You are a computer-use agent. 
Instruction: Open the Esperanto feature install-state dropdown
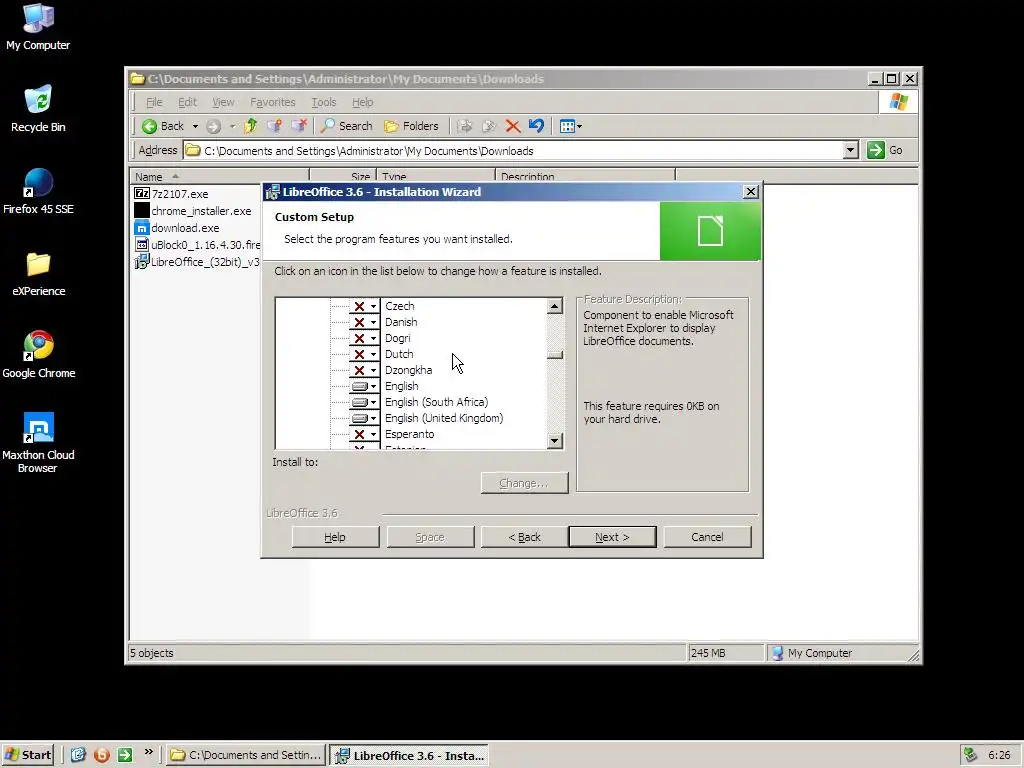[364, 434]
